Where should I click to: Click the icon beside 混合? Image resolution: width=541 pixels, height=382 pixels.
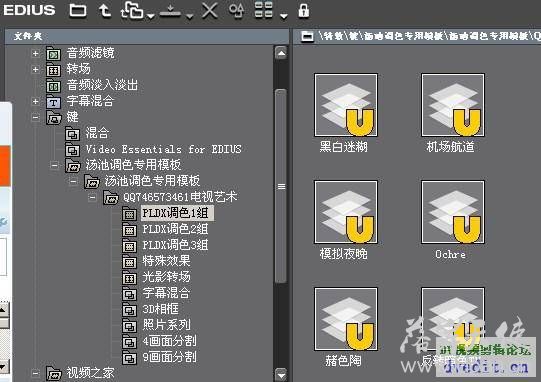72,134
